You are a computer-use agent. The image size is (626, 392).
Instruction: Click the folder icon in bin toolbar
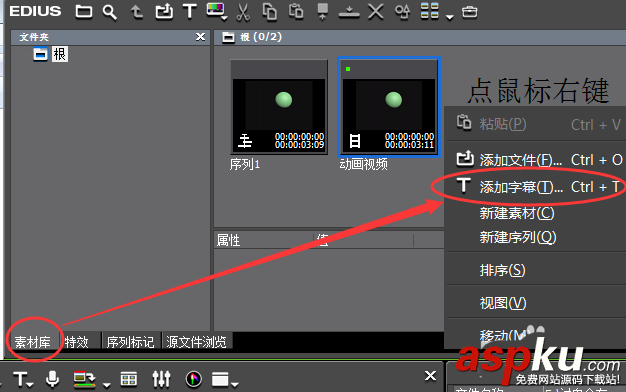84,12
